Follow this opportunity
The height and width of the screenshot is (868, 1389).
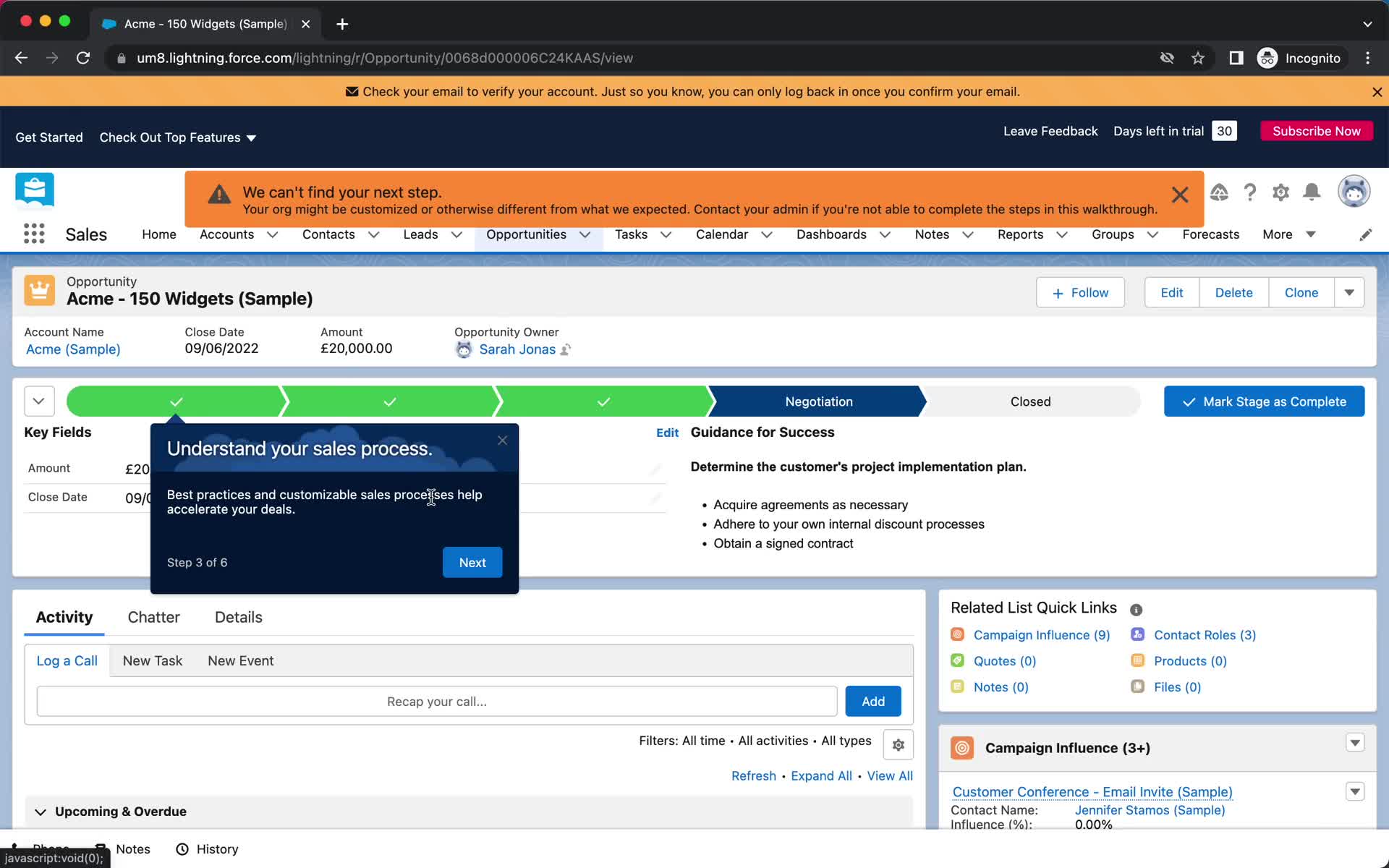[1080, 292]
